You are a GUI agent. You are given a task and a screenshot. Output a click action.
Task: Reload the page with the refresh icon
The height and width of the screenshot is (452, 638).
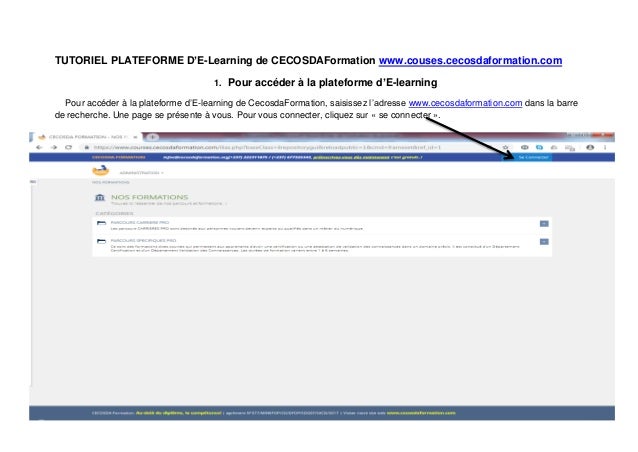pos(68,147)
